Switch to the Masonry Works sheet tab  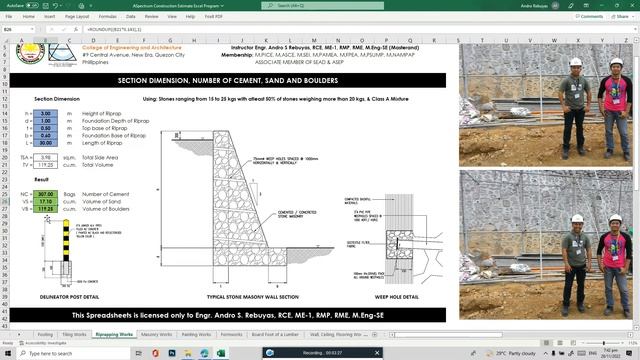(156, 335)
